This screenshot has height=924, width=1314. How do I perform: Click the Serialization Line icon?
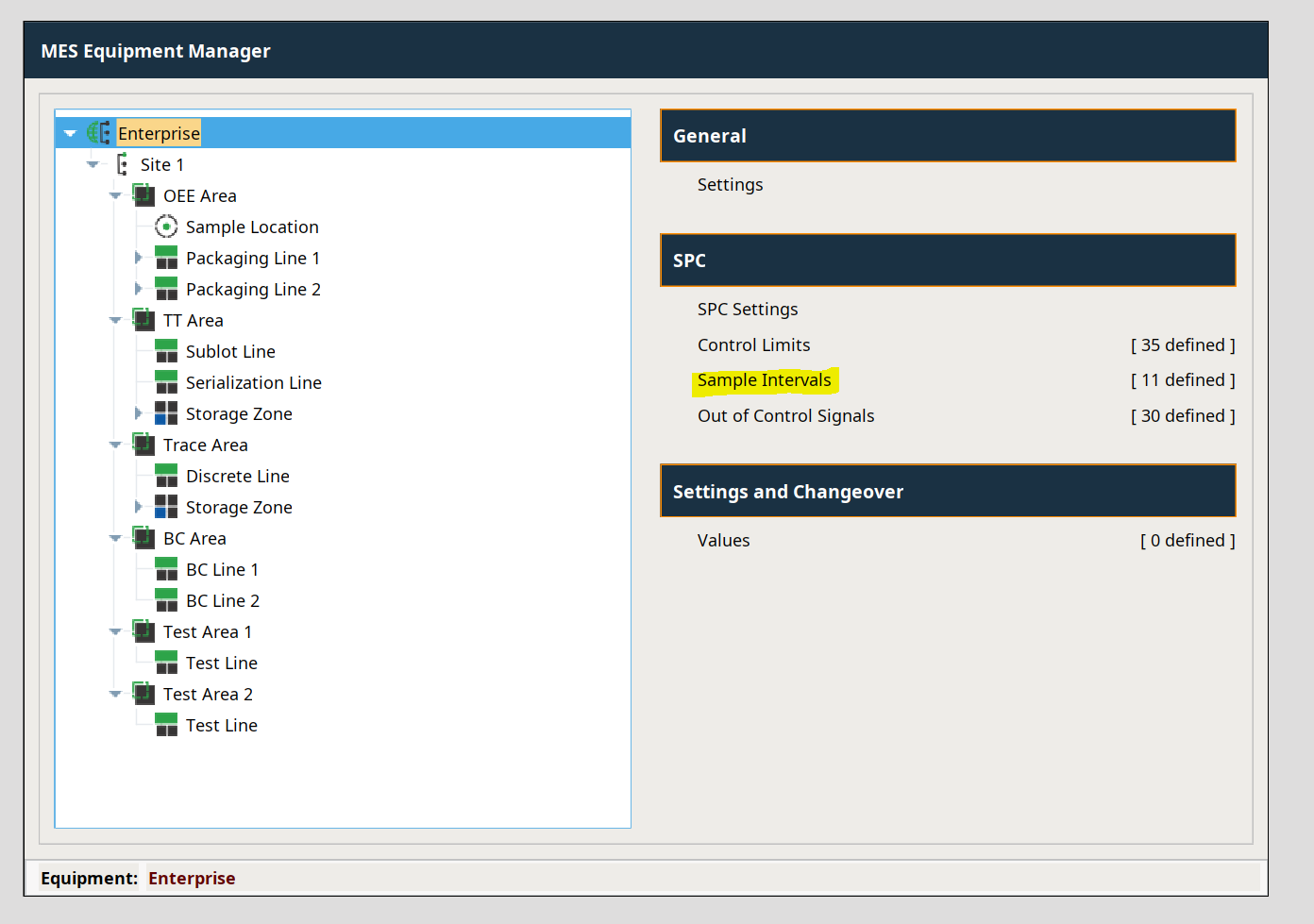(x=166, y=382)
